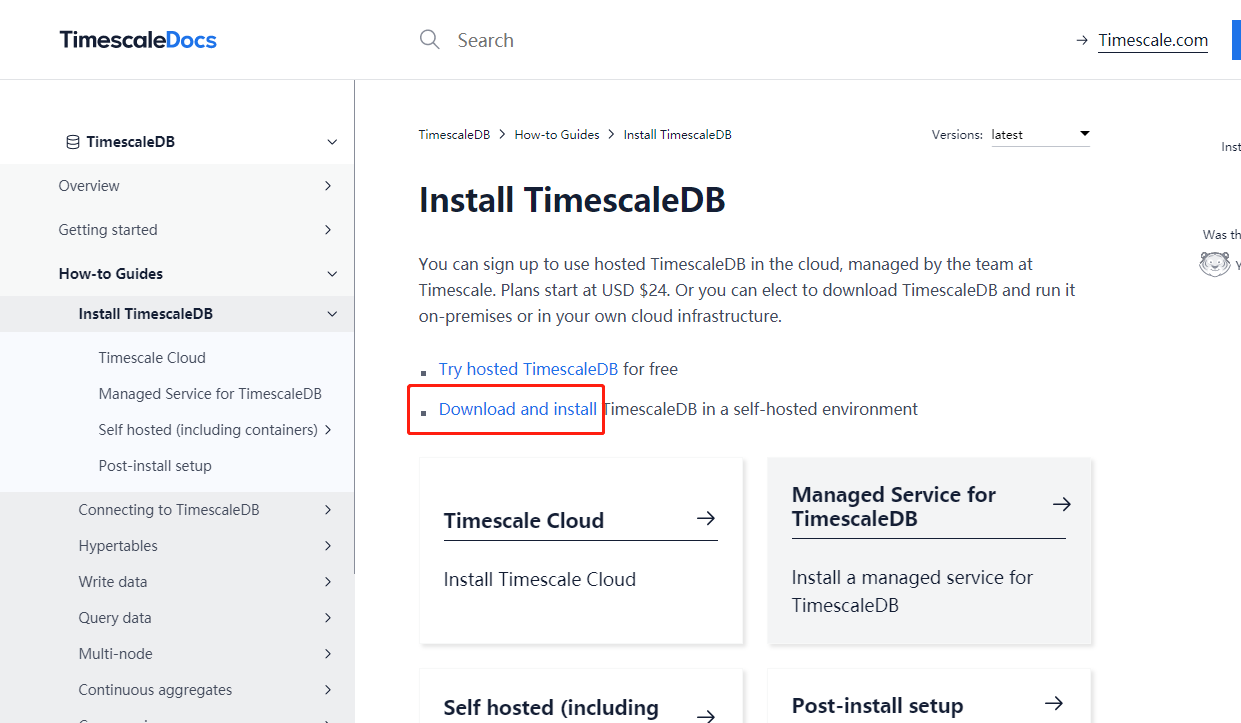Click the Install Timescale Cloud description text

pyautogui.click(x=540, y=580)
